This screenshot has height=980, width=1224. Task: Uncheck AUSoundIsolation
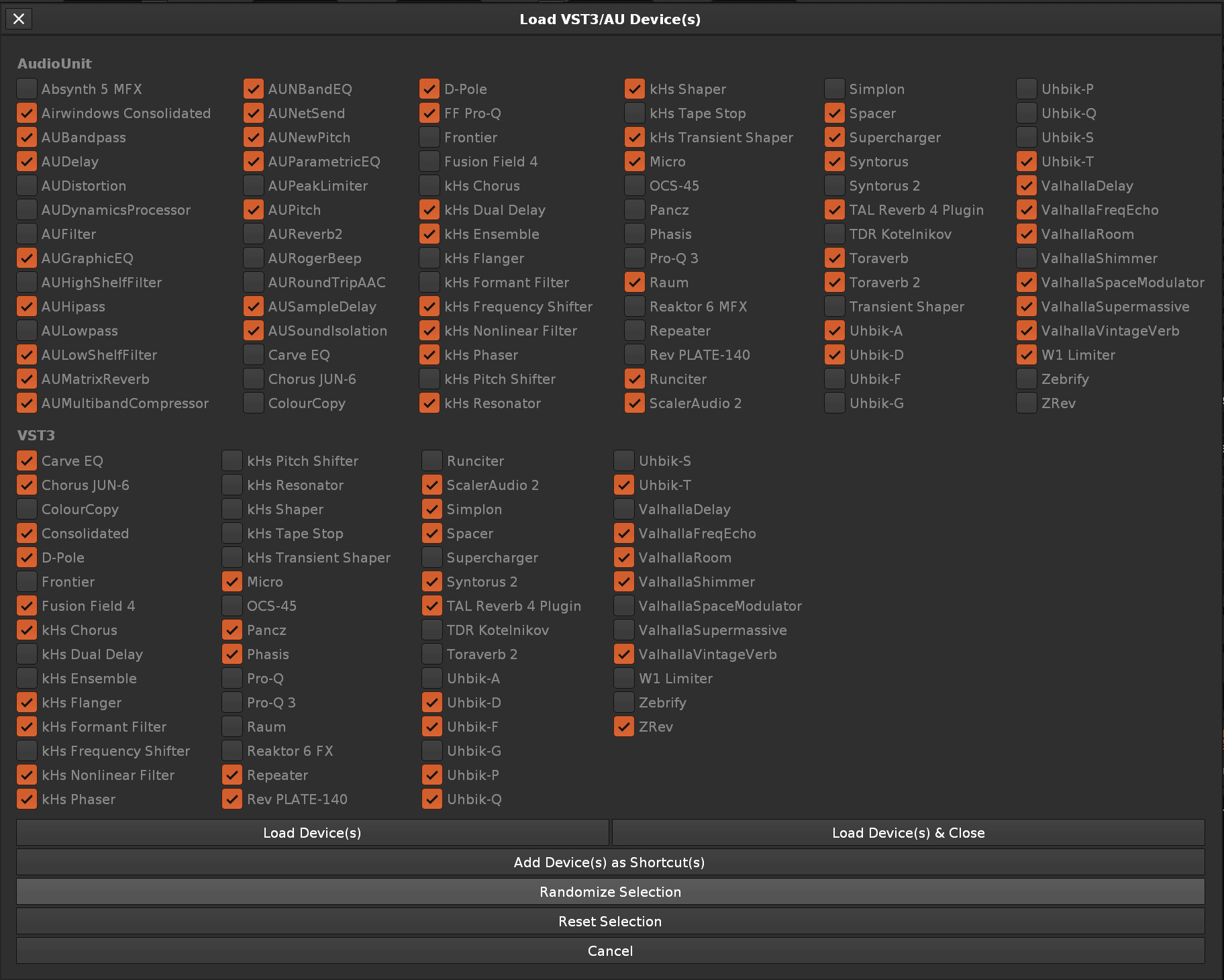point(254,331)
